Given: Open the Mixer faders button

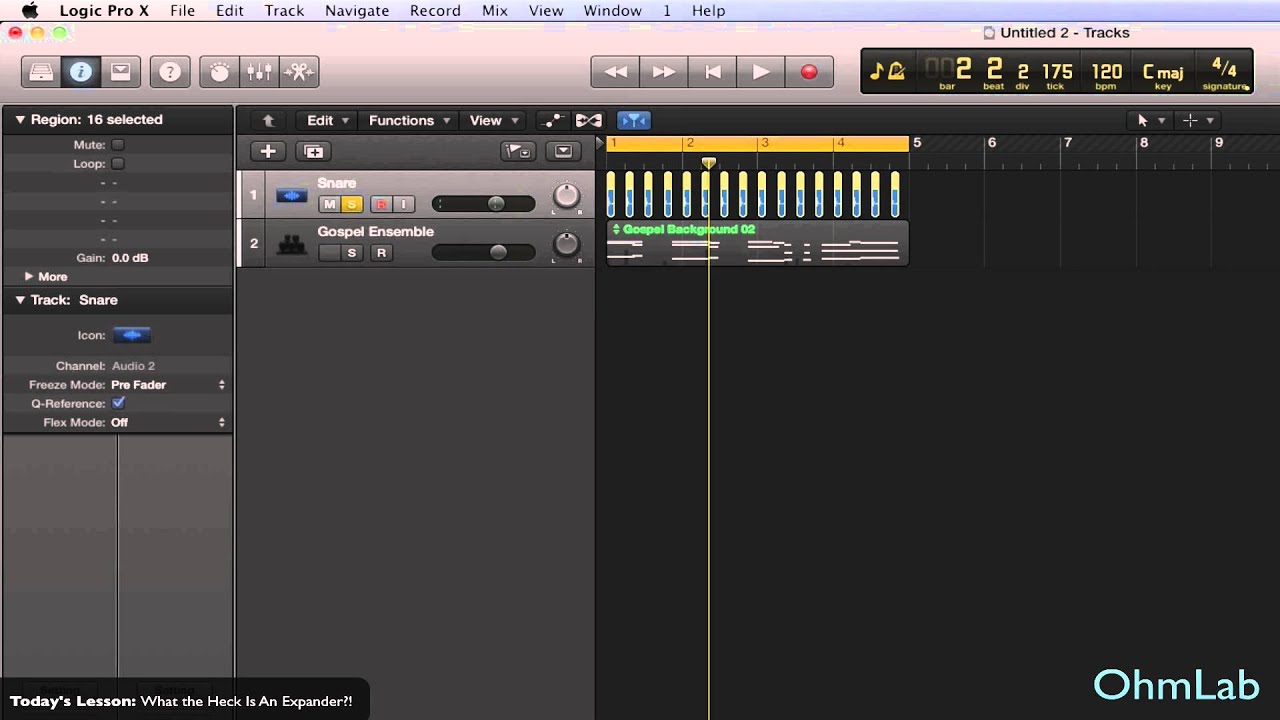Looking at the screenshot, I should point(259,72).
